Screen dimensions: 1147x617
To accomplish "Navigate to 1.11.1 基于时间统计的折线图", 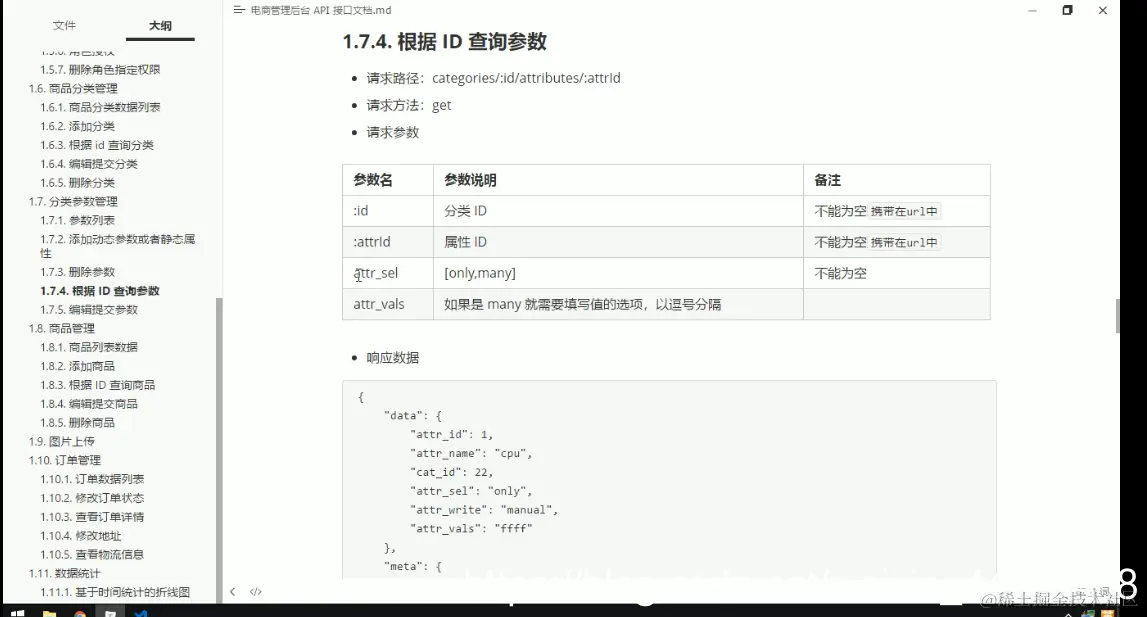I will click(x=96, y=591).
